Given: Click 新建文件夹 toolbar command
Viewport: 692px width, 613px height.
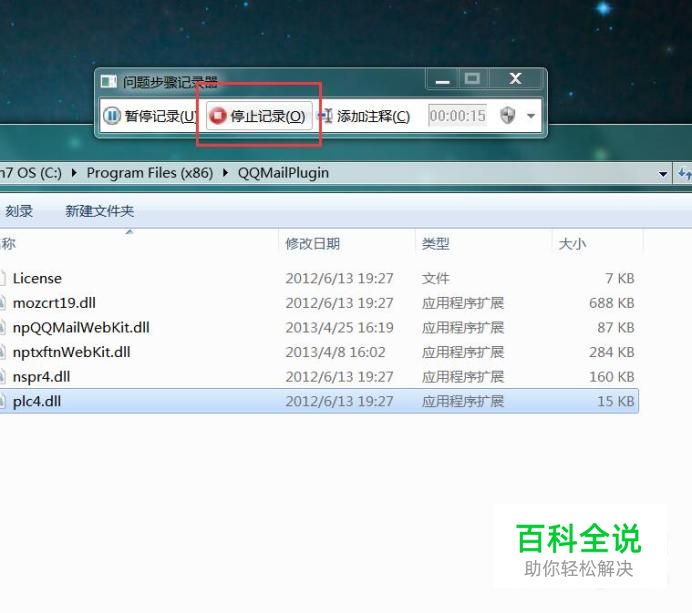Looking at the screenshot, I should 99,211.
